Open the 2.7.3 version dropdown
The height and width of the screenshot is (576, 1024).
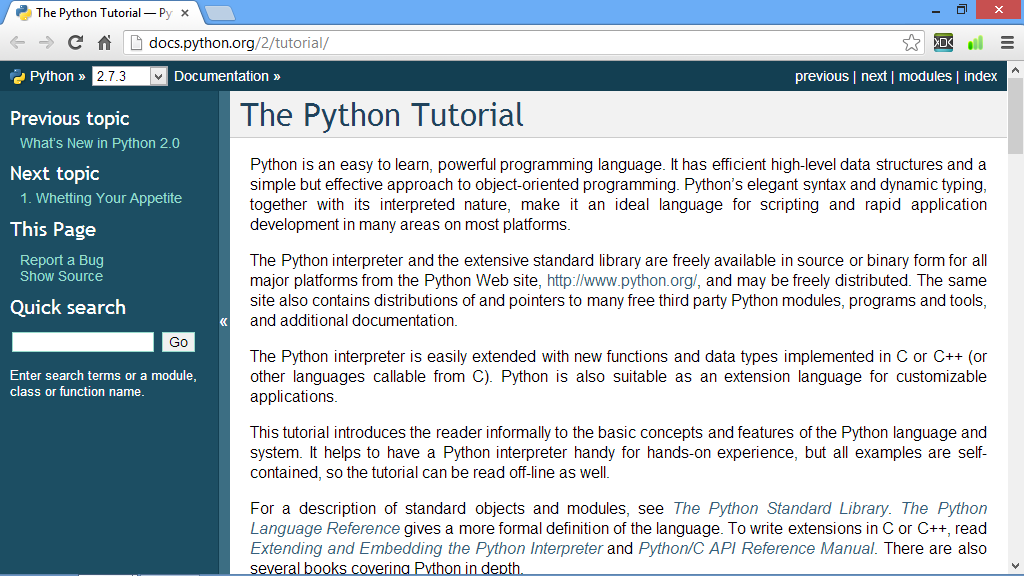click(x=129, y=76)
